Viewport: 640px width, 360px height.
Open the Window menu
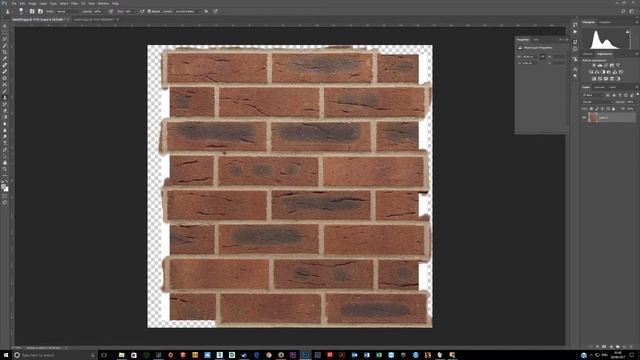pyautogui.click(x=103, y=3)
